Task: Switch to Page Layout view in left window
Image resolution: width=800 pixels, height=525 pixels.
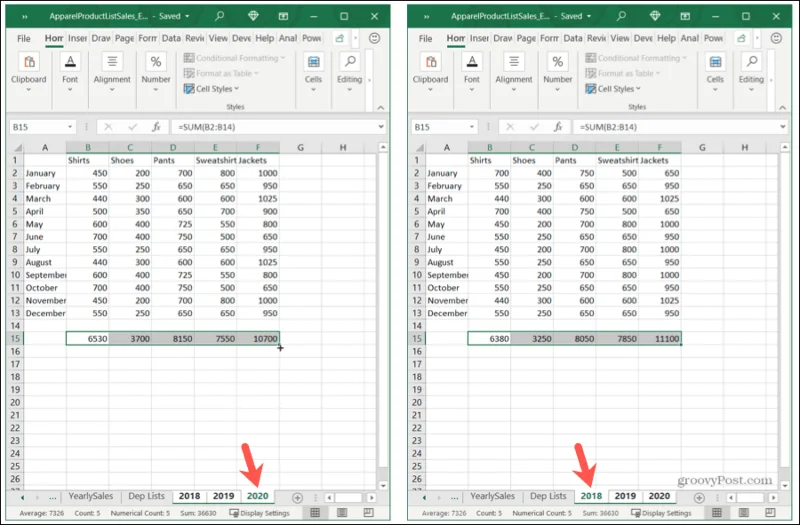Action: 342,513
